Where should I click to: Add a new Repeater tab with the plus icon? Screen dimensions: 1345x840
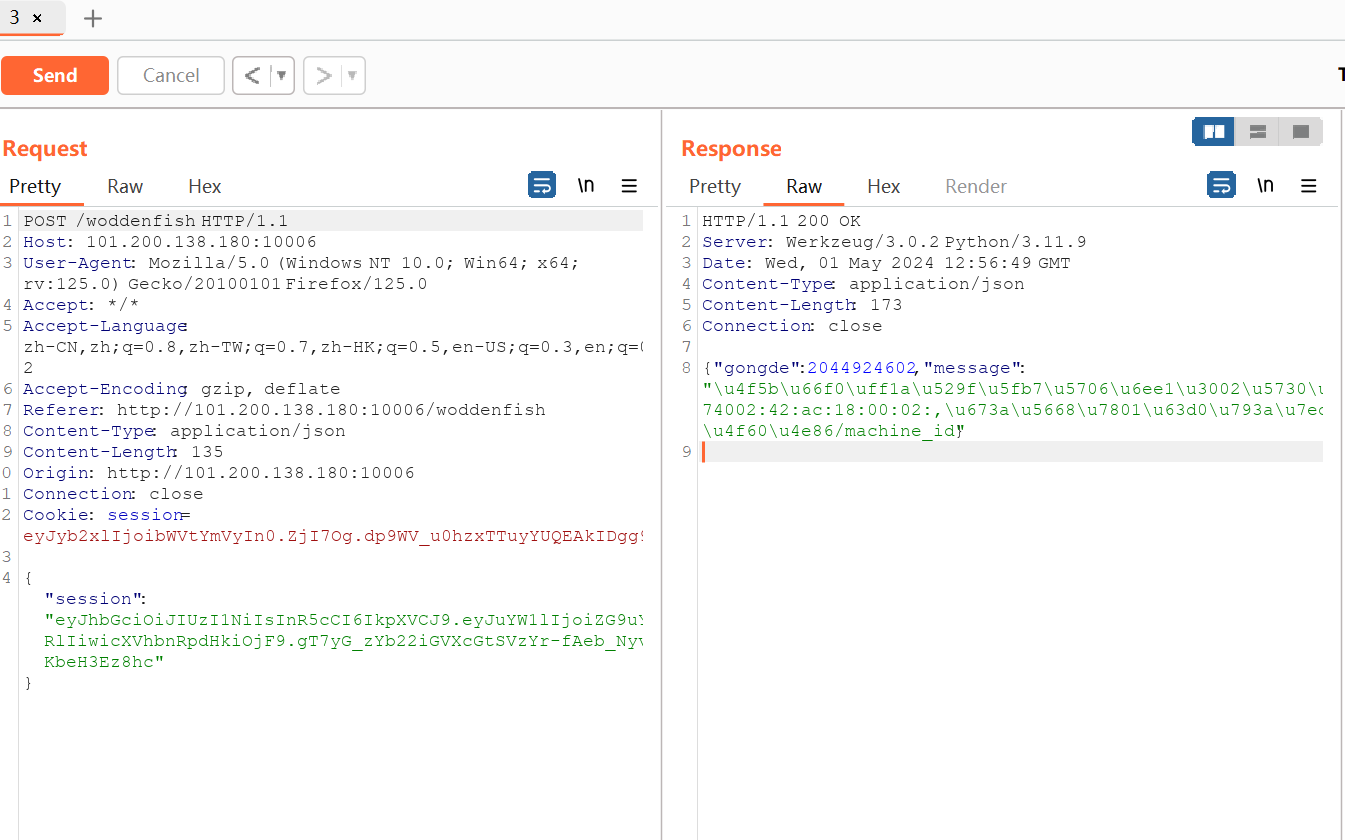click(x=92, y=18)
